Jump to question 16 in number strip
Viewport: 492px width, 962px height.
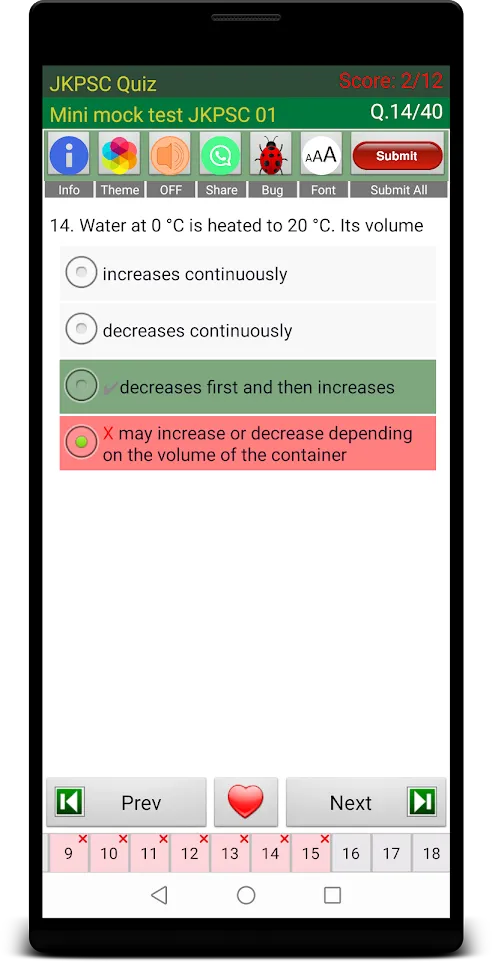click(351, 853)
